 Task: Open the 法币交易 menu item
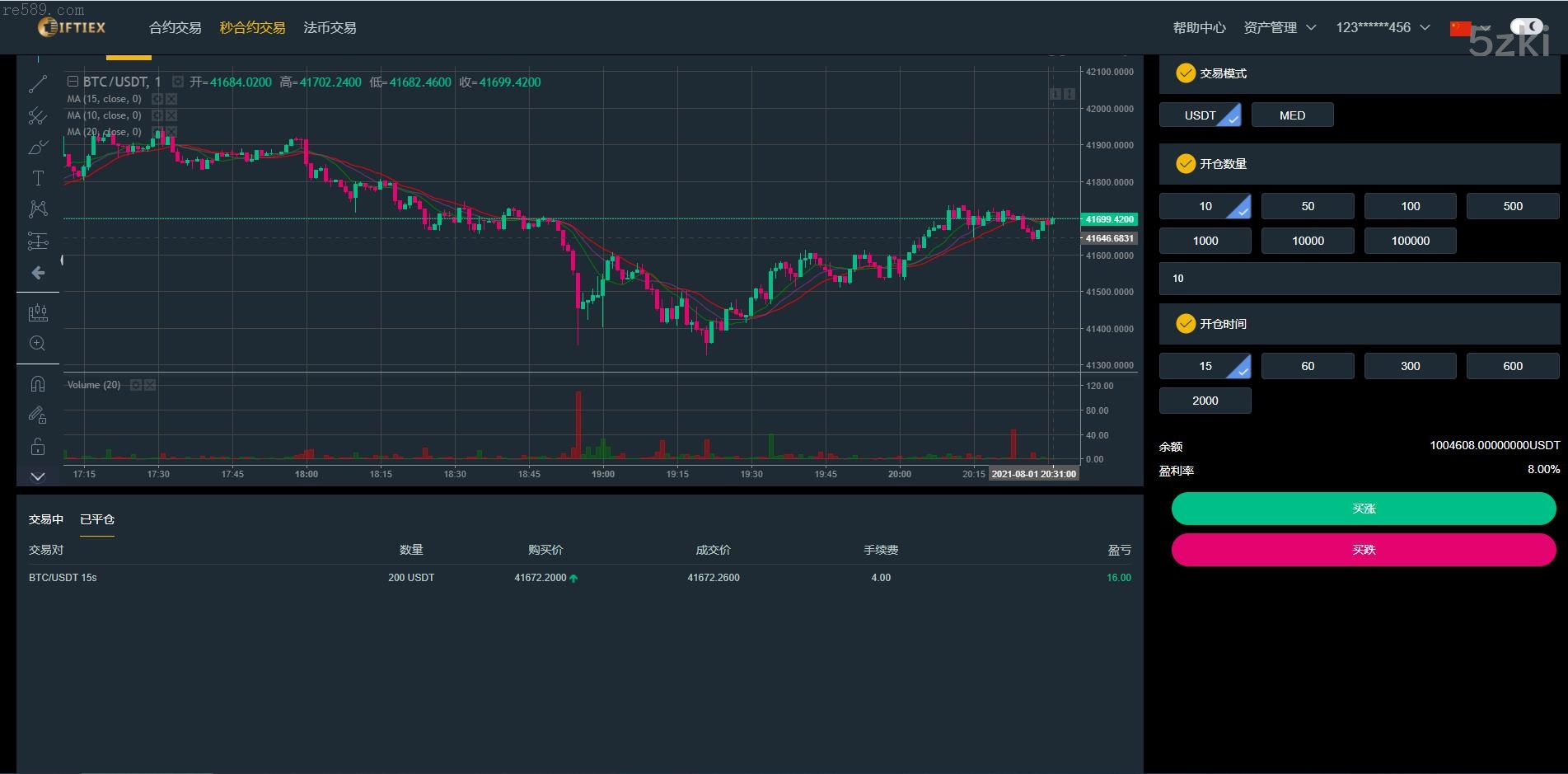click(330, 28)
